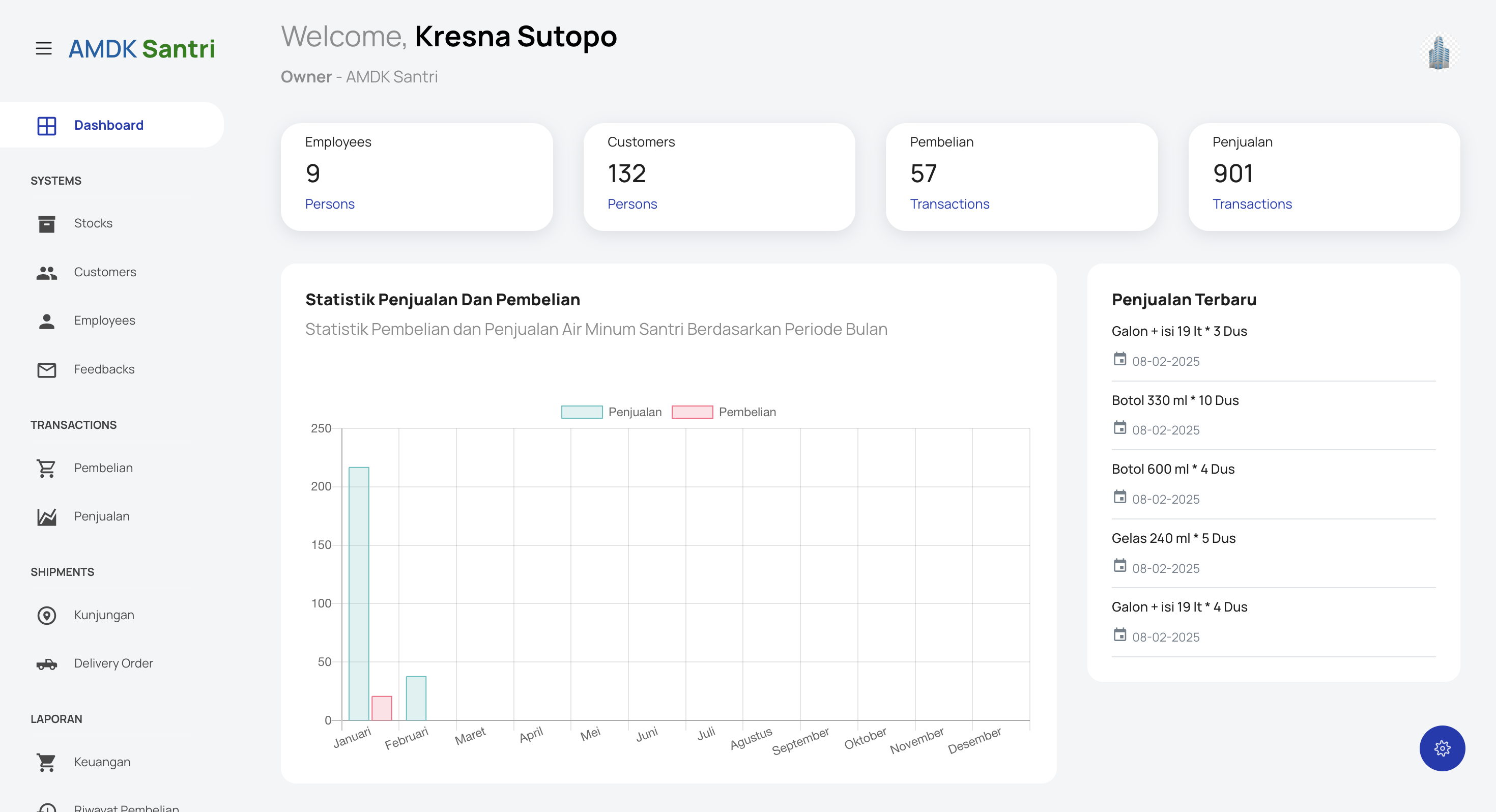Image resolution: width=1496 pixels, height=812 pixels.
Task: Click the Delivery Order truck icon
Action: [x=46, y=664]
